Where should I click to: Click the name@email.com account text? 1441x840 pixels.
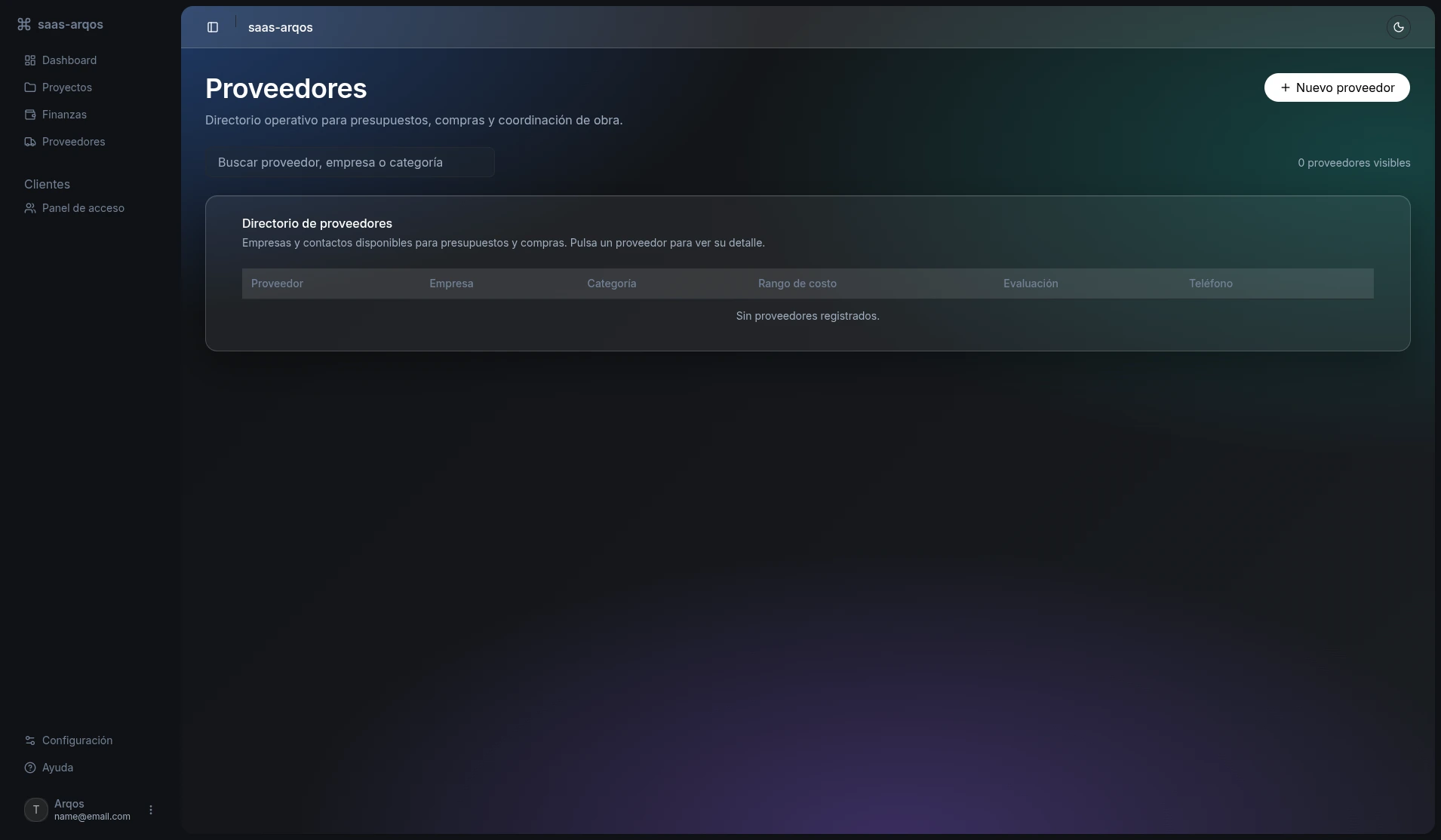pos(92,817)
